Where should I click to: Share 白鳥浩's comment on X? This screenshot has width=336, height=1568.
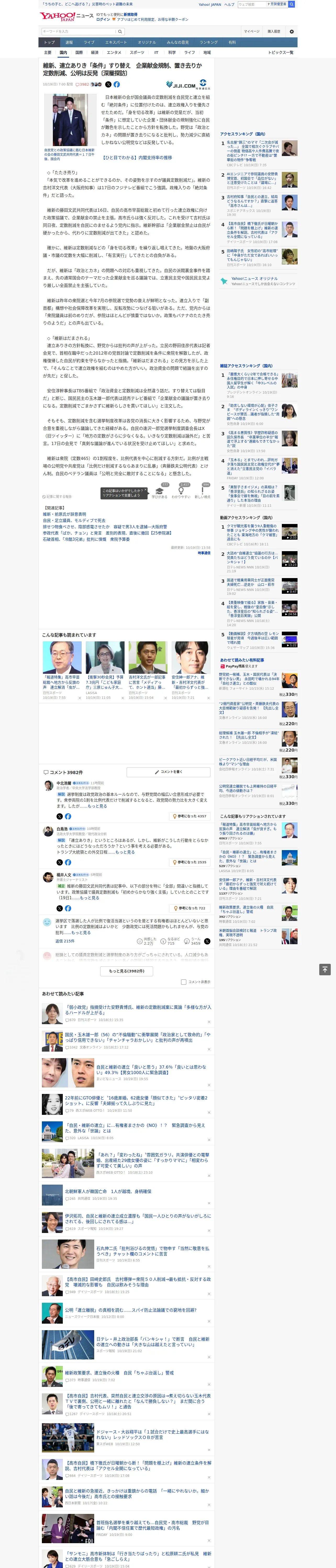tap(59, 862)
